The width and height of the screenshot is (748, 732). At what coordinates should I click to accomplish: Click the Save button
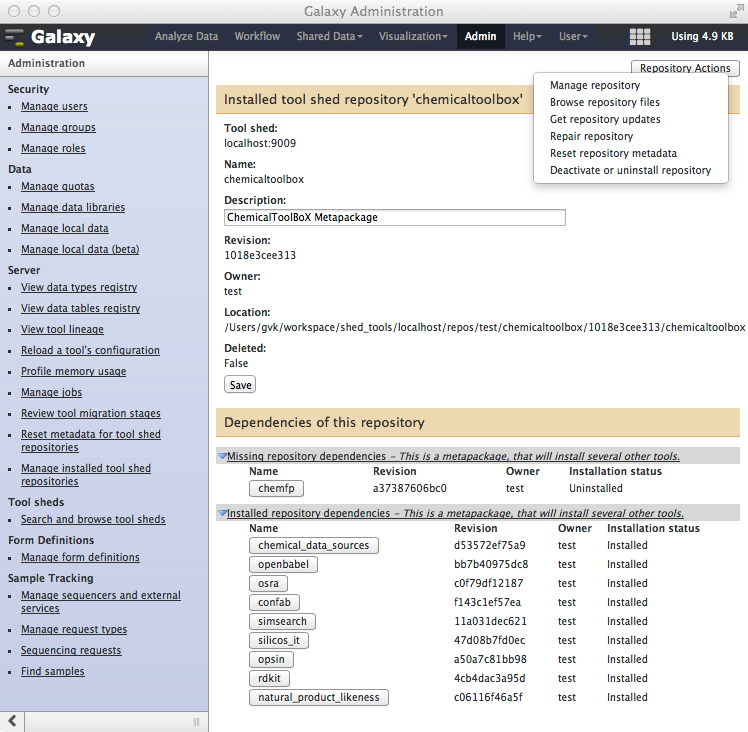click(240, 385)
